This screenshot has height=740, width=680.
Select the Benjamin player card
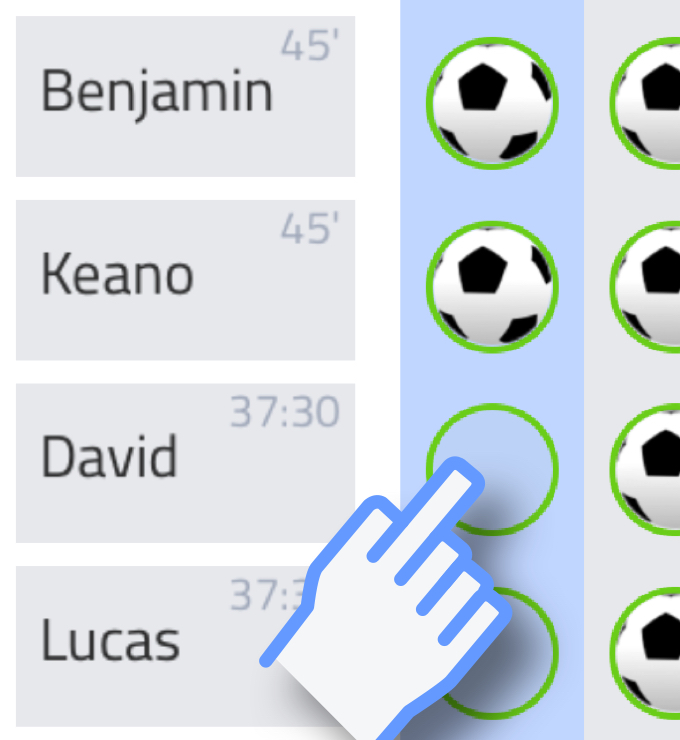[185, 96]
